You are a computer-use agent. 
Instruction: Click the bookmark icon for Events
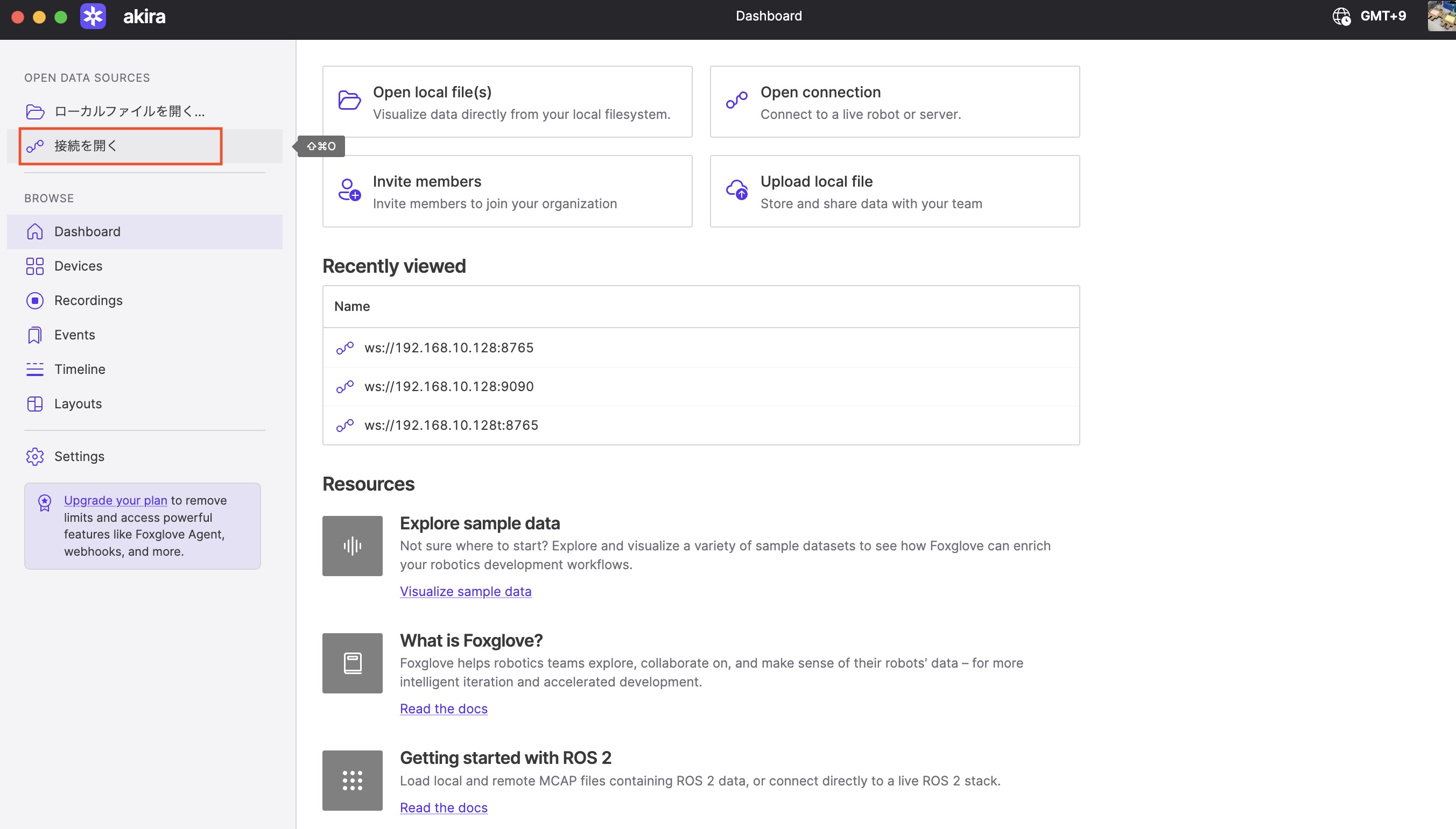(36, 335)
